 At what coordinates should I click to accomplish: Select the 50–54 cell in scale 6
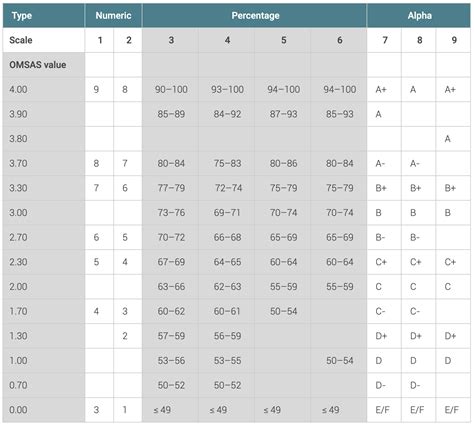pyautogui.click(x=339, y=360)
